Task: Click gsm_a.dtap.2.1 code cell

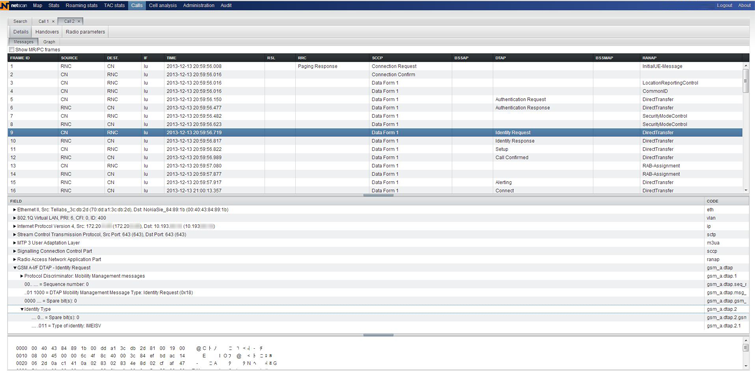Action: pyautogui.click(x=727, y=326)
